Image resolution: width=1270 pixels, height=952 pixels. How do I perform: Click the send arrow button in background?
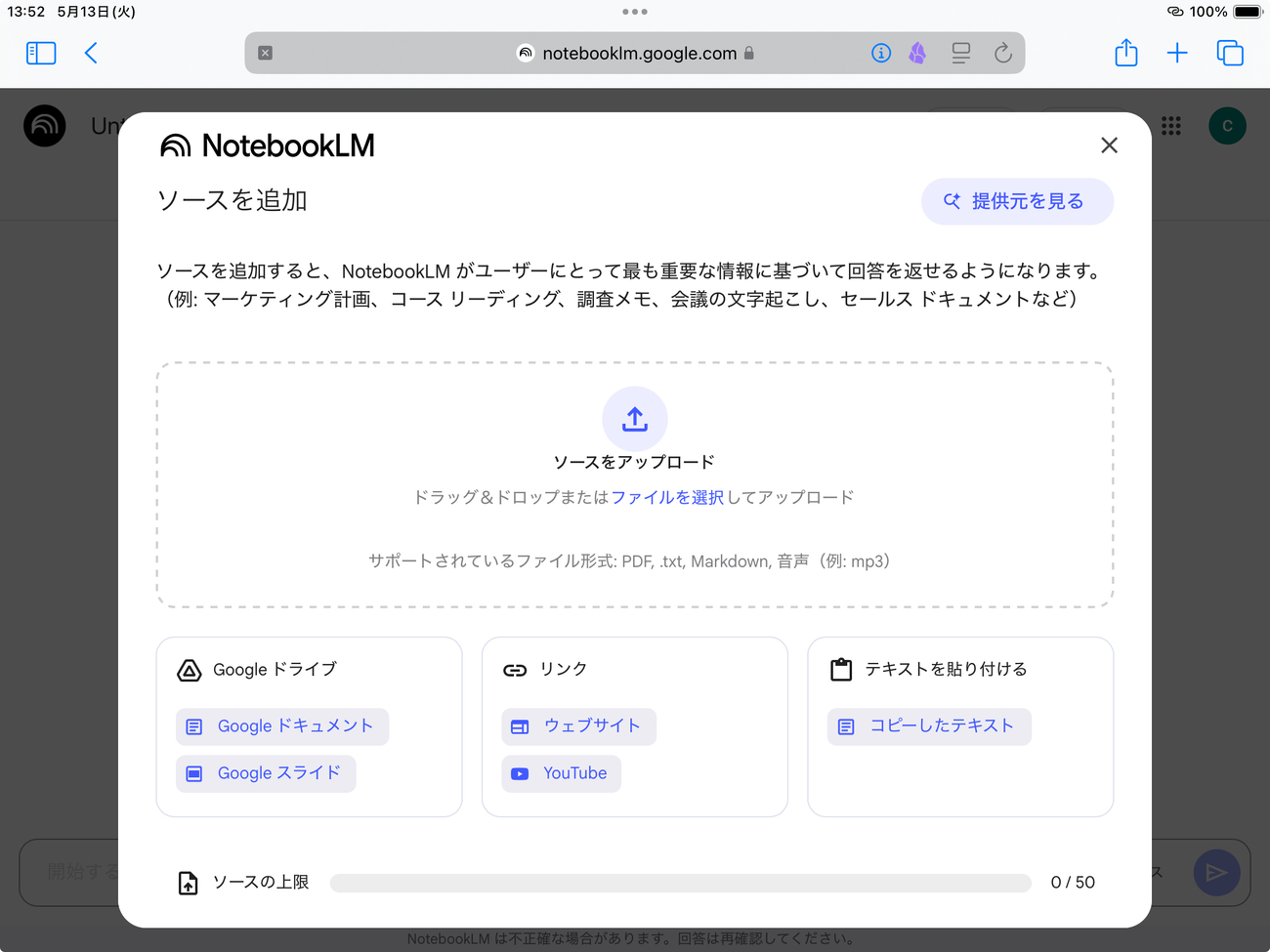(x=1216, y=872)
